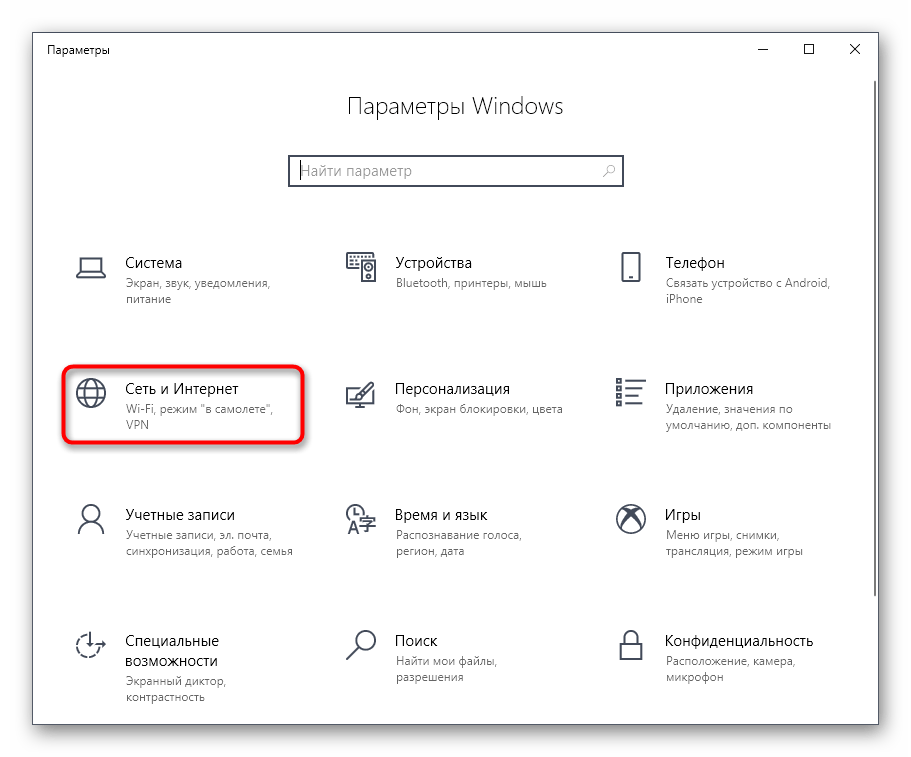
Task: Click description "Фон, экран блокировки, цвета"
Action: pos(479,410)
